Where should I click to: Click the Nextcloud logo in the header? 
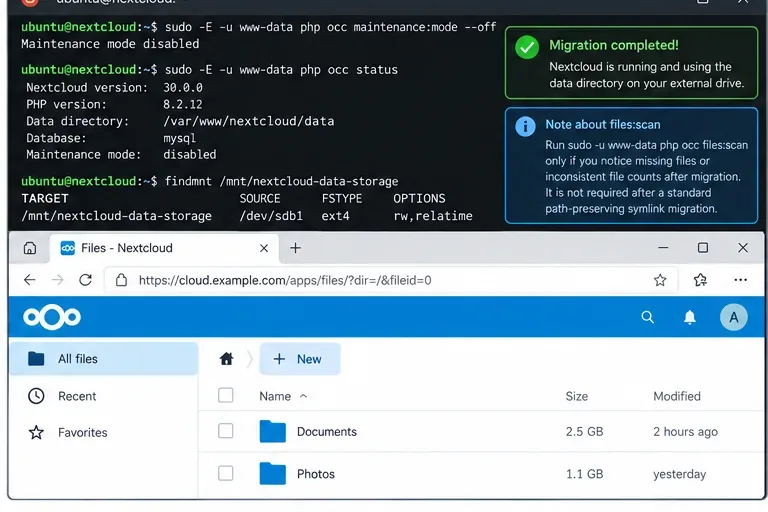pyautogui.click(x=52, y=317)
